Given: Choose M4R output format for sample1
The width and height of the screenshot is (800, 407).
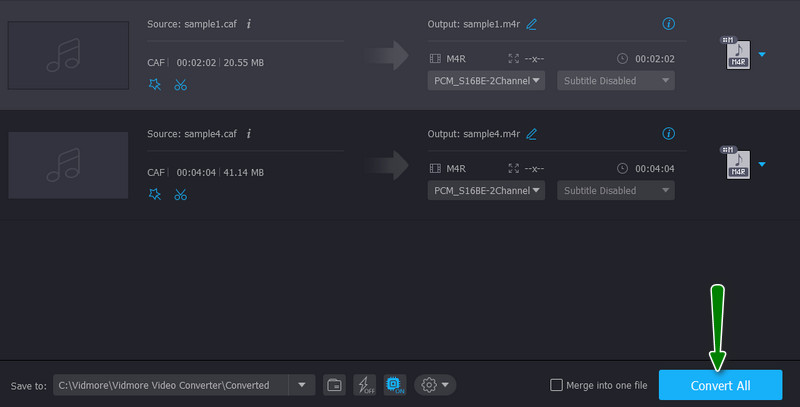Looking at the screenshot, I should point(738,54).
